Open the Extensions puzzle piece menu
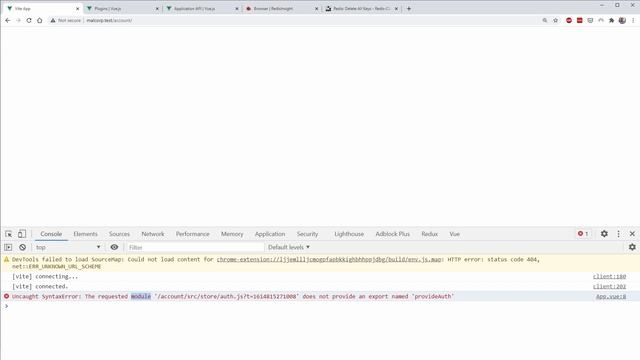The image size is (640, 360). pyautogui.click(x=611, y=20)
